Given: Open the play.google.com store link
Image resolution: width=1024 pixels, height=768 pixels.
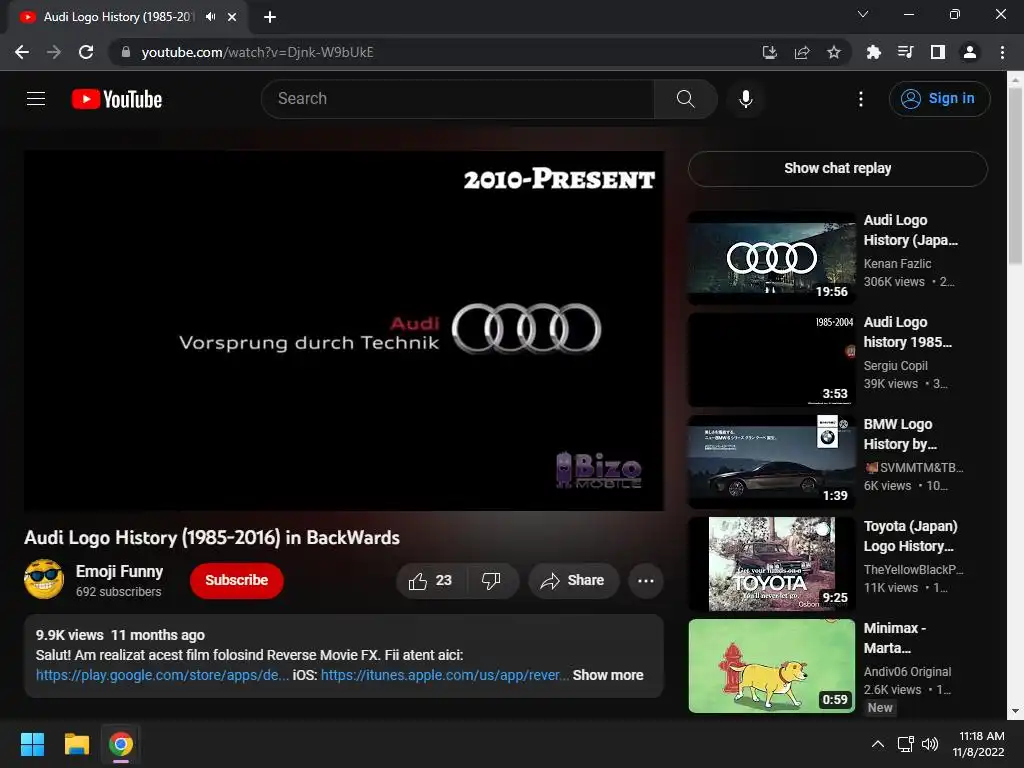Looking at the screenshot, I should click(x=162, y=675).
